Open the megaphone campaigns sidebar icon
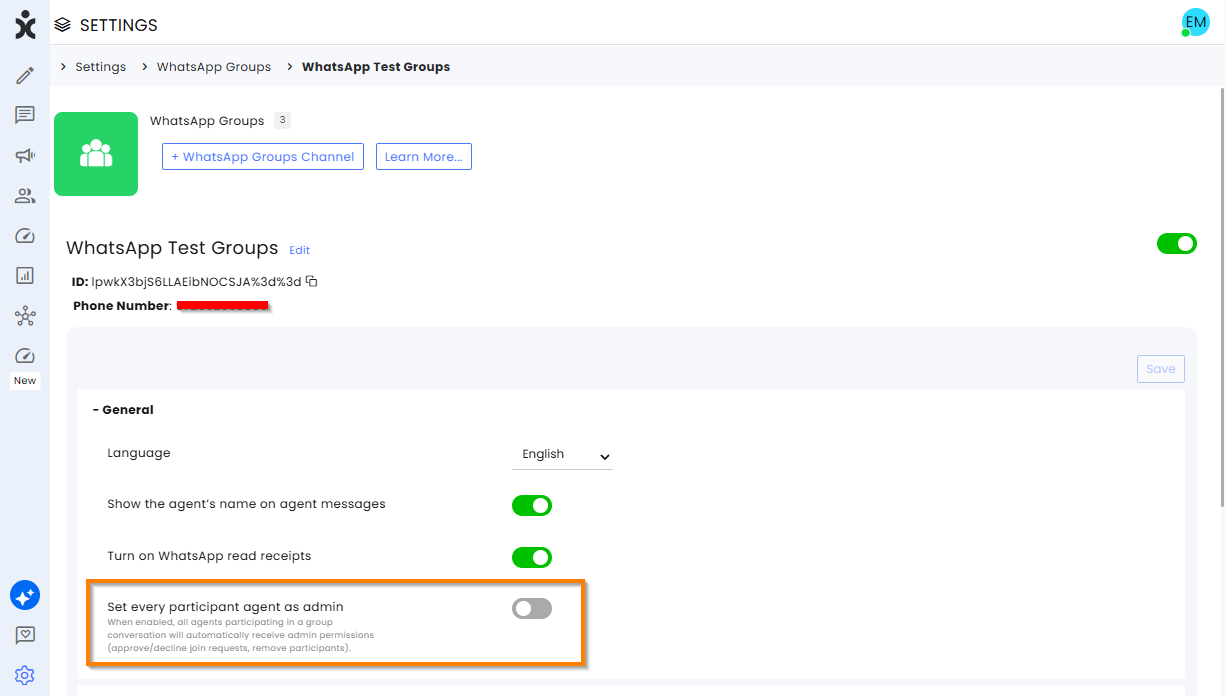1225x696 pixels. pos(25,156)
